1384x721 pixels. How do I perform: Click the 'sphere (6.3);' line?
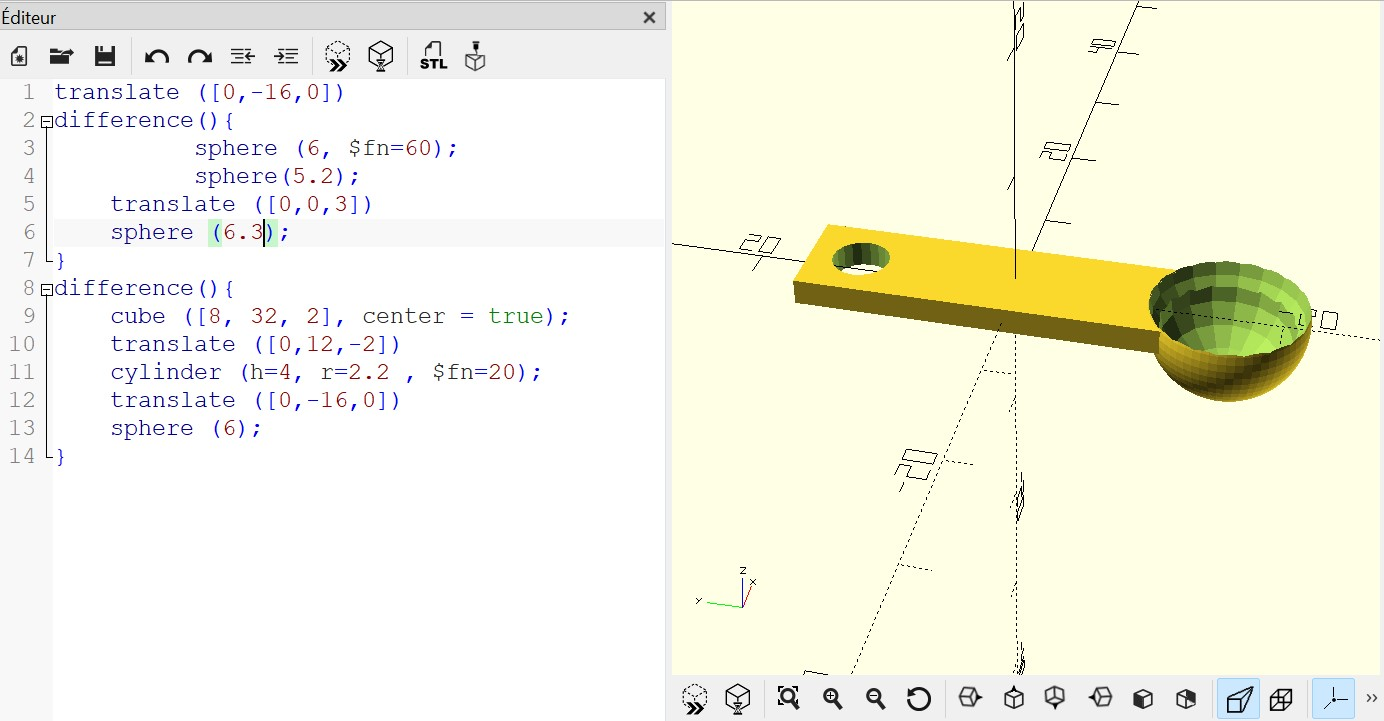coord(200,232)
